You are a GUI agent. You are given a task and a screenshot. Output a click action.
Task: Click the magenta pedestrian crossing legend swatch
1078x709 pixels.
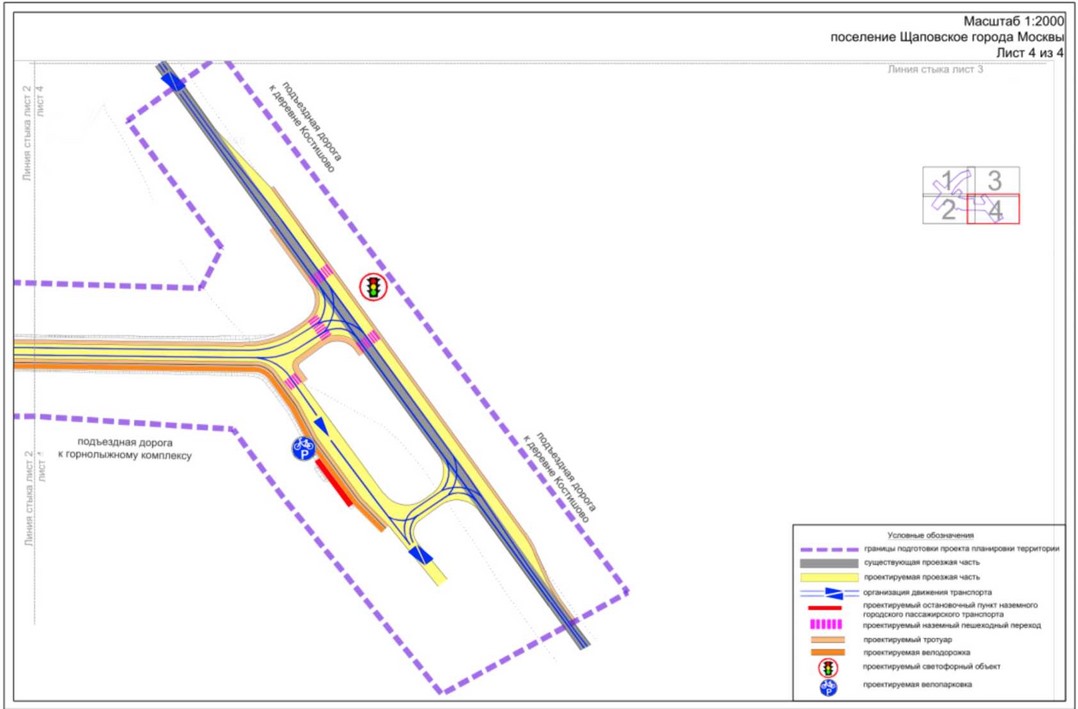point(830,625)
